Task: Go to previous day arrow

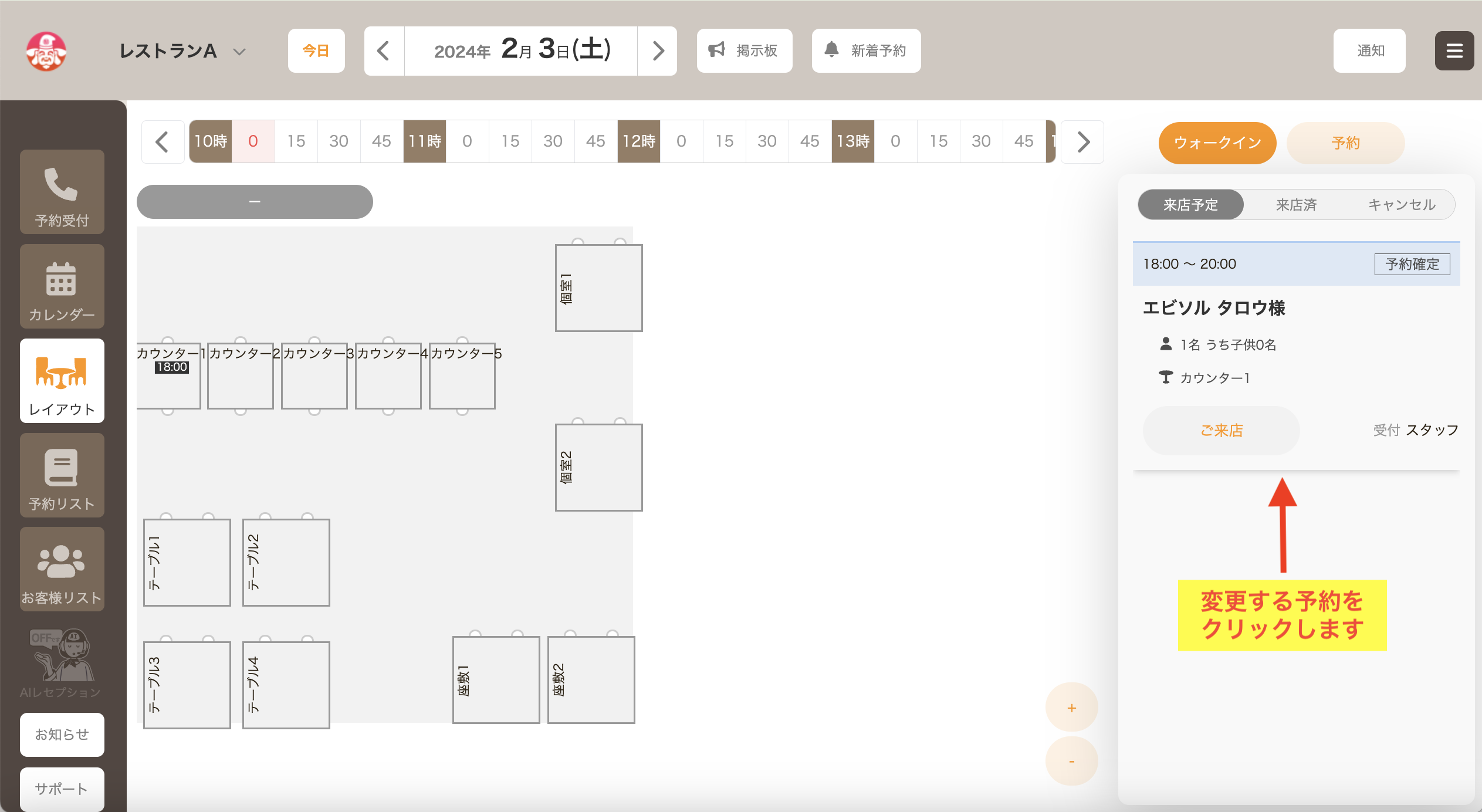Action: [x=384, y=51]
